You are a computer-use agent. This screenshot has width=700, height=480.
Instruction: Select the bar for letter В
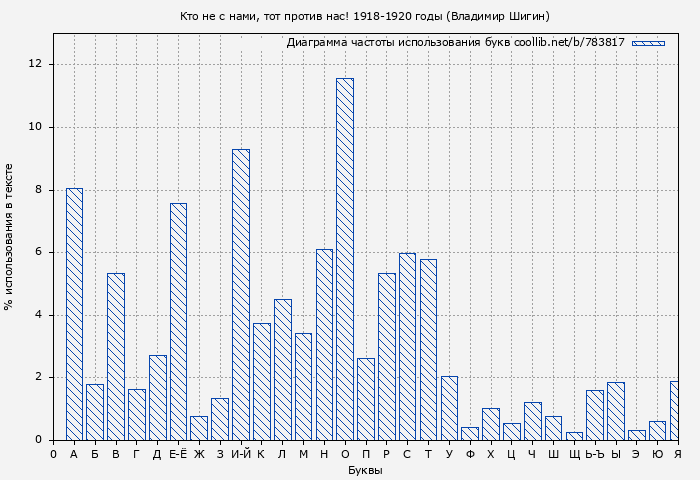coord(116,356)
